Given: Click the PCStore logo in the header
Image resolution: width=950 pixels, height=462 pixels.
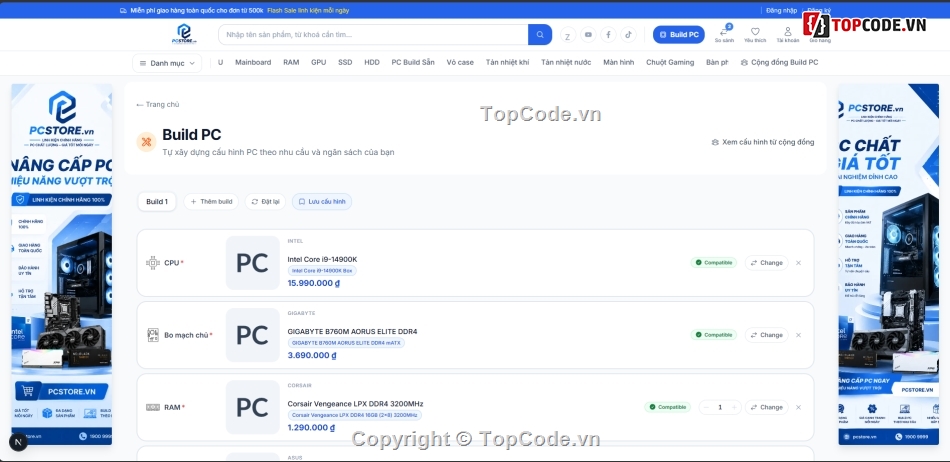Looking at the screenshot, I should (x=184, y=34).
